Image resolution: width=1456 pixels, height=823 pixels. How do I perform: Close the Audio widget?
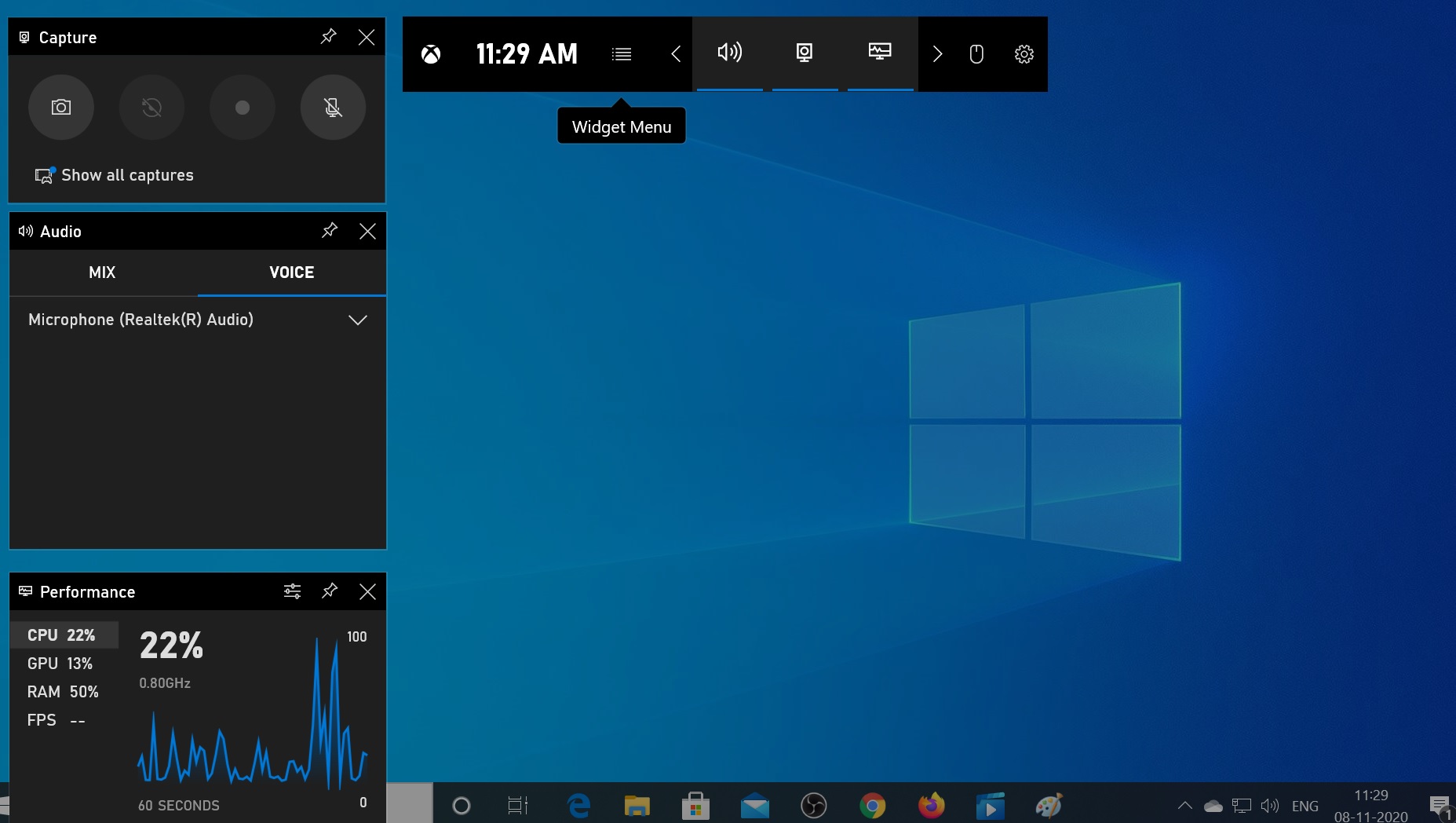click(367, 231)
